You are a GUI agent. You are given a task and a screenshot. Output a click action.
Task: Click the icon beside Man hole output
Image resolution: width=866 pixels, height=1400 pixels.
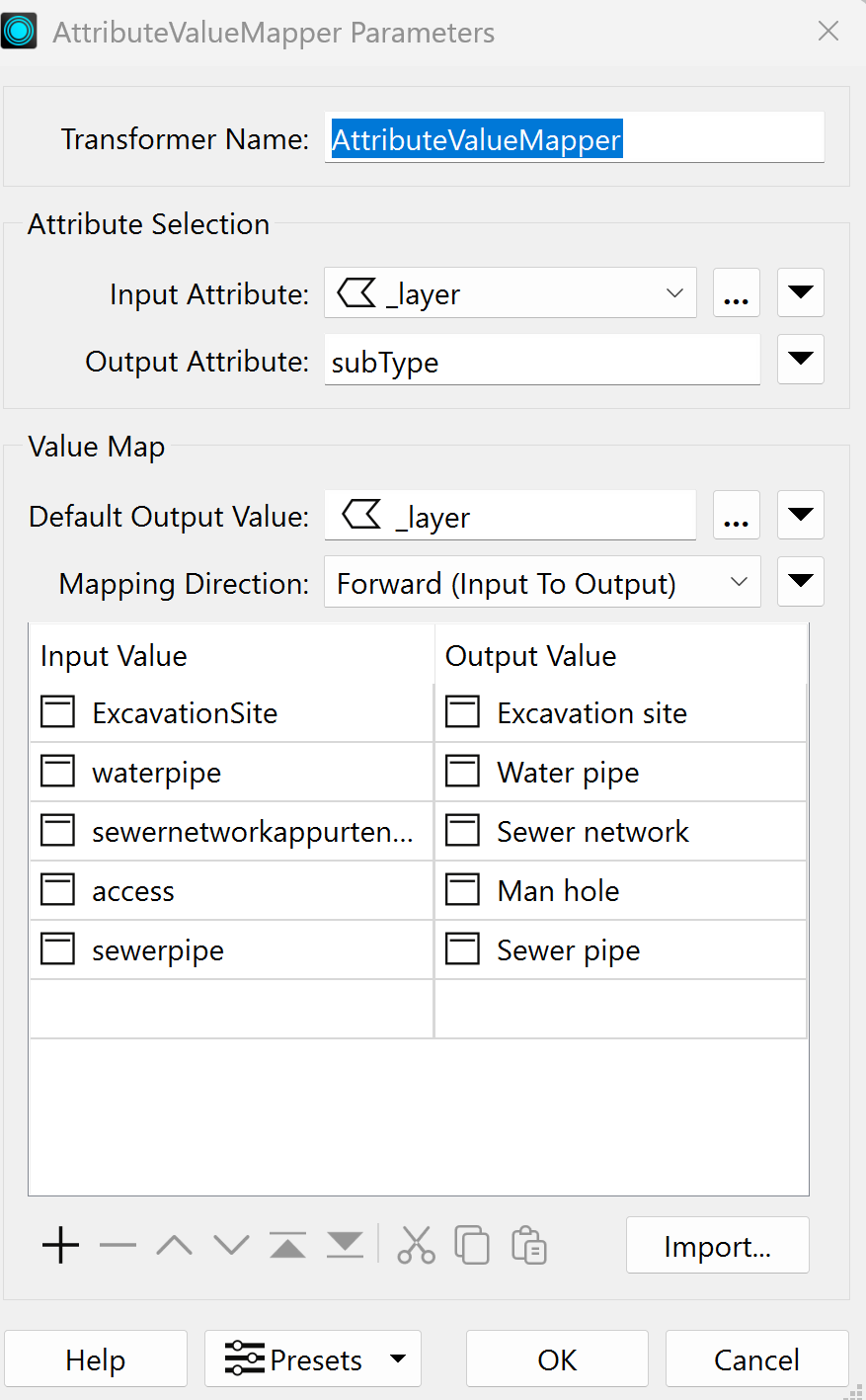[463, 889]
